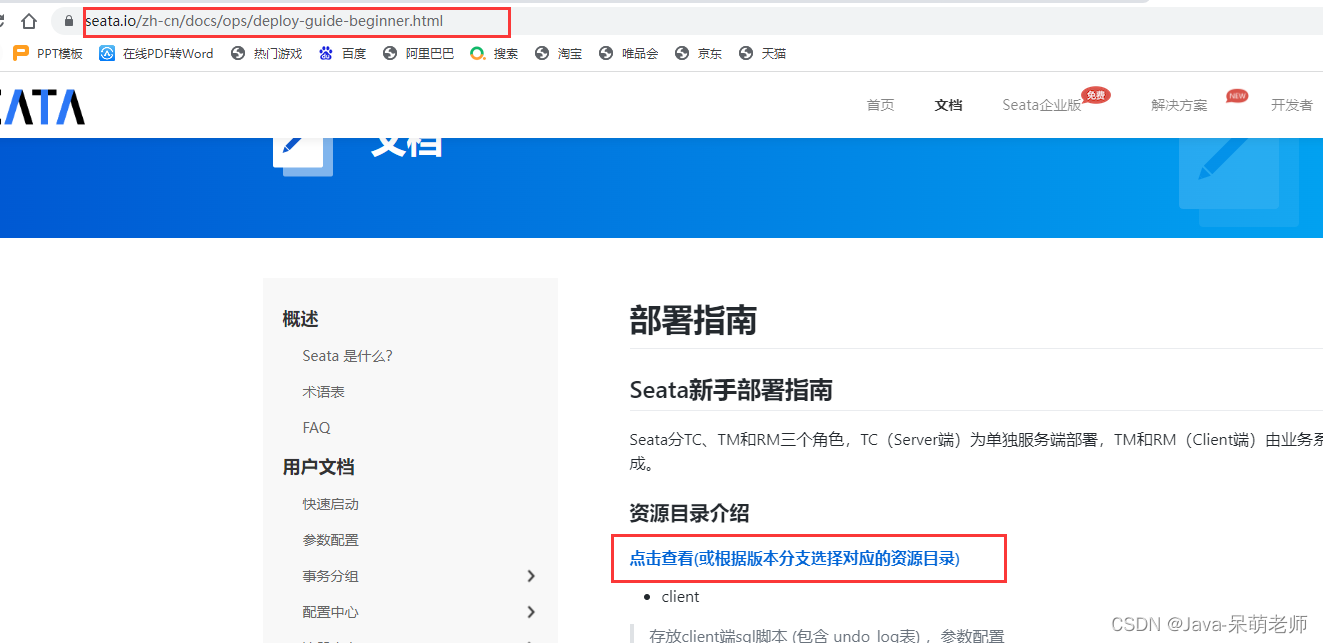Open the 百度 bookmark

pyautogui.click(x=342, y=53)
